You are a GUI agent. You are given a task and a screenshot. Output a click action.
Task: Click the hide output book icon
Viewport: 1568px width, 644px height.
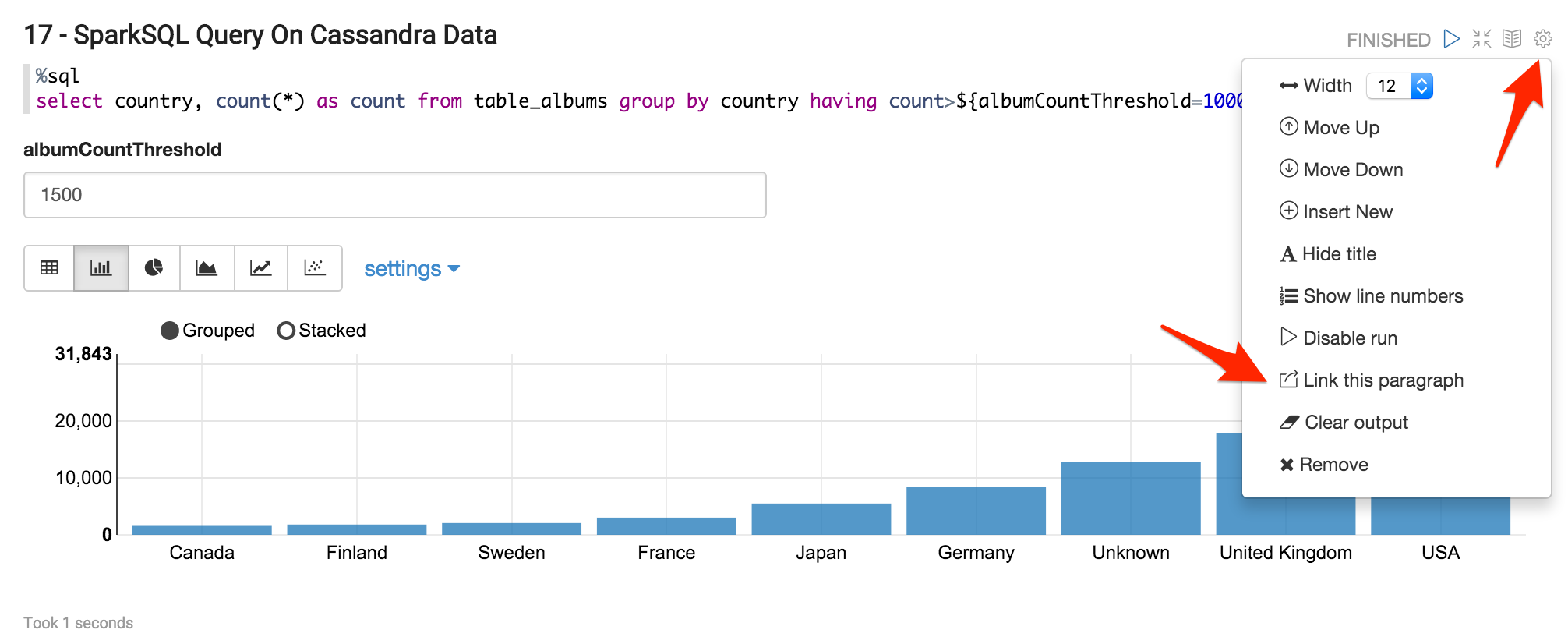tap(1512, 39)
